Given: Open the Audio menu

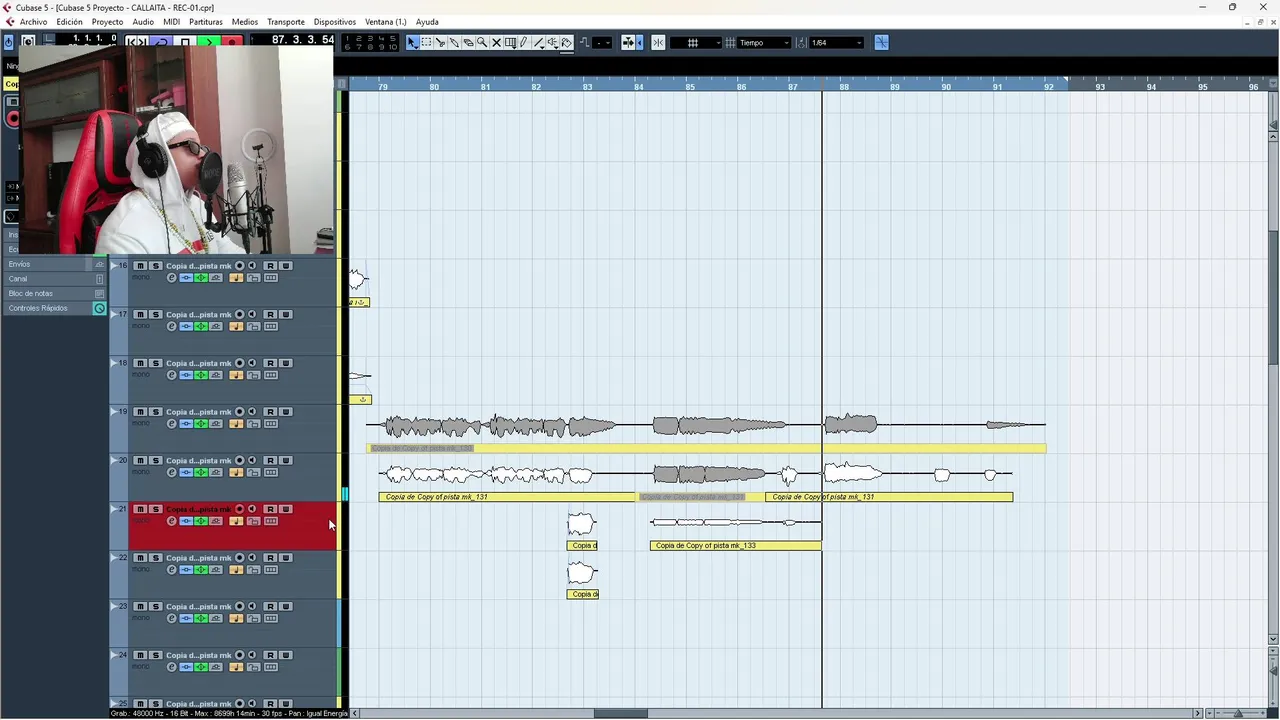Looking at the screenshot, I should tap(143, 22).
